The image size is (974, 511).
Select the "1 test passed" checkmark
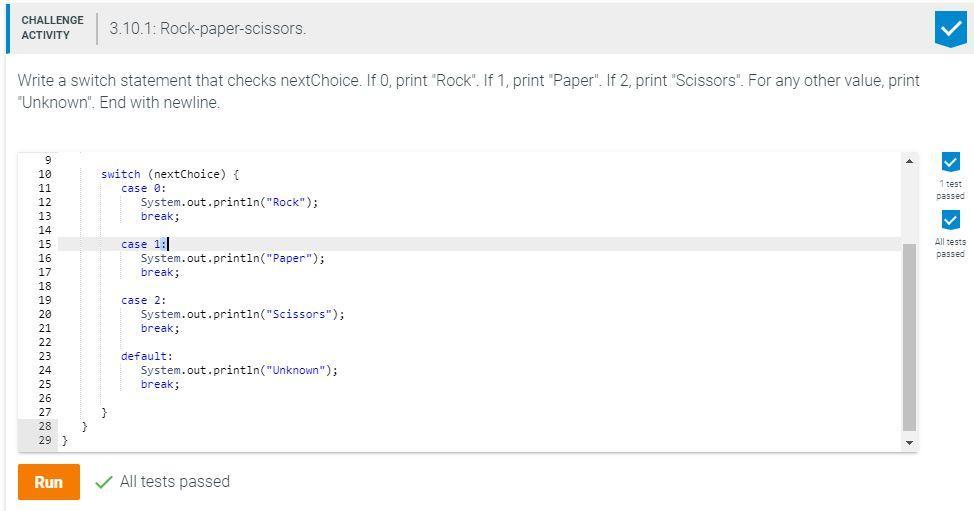pyautogui.click(x=950, y=162)
